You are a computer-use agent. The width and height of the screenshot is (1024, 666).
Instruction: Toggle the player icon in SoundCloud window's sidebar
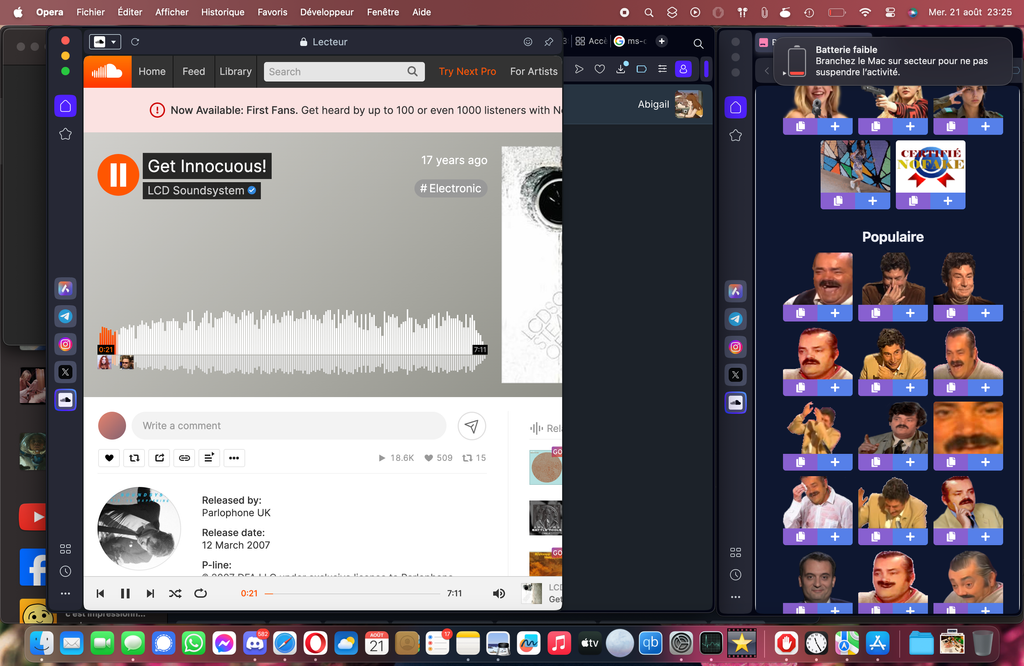coord(65,400)
